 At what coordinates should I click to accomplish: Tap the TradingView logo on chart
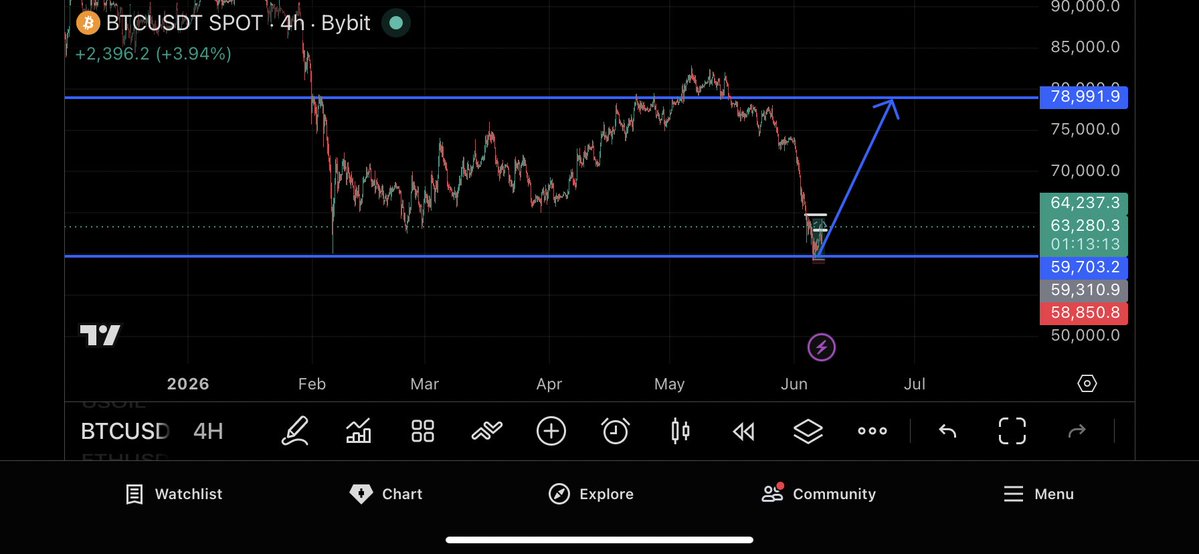tap(100, 335)
